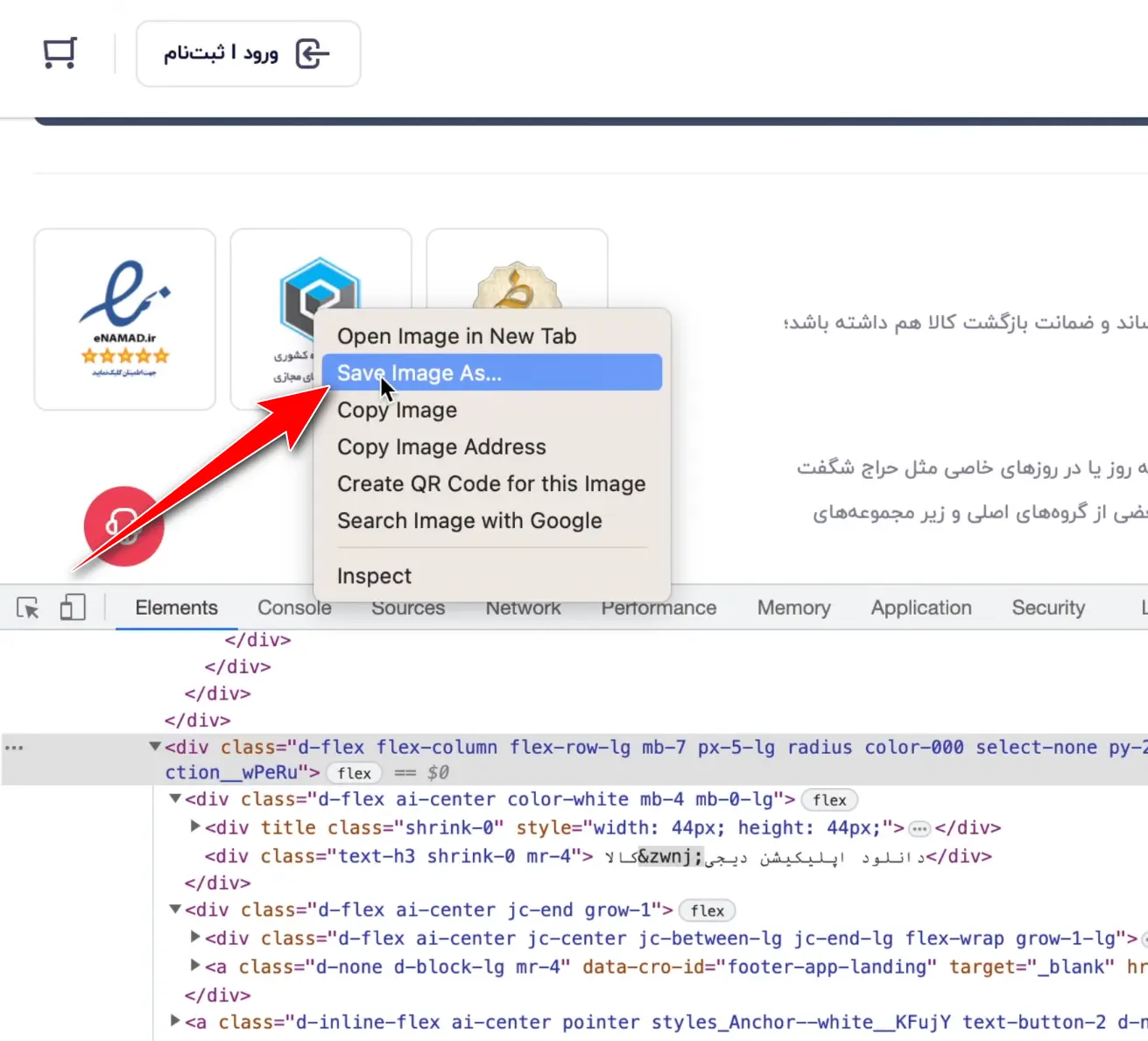1148x1041 pixels.
Task: Click the ellipsis badge in title div
Action: (919, 828)
